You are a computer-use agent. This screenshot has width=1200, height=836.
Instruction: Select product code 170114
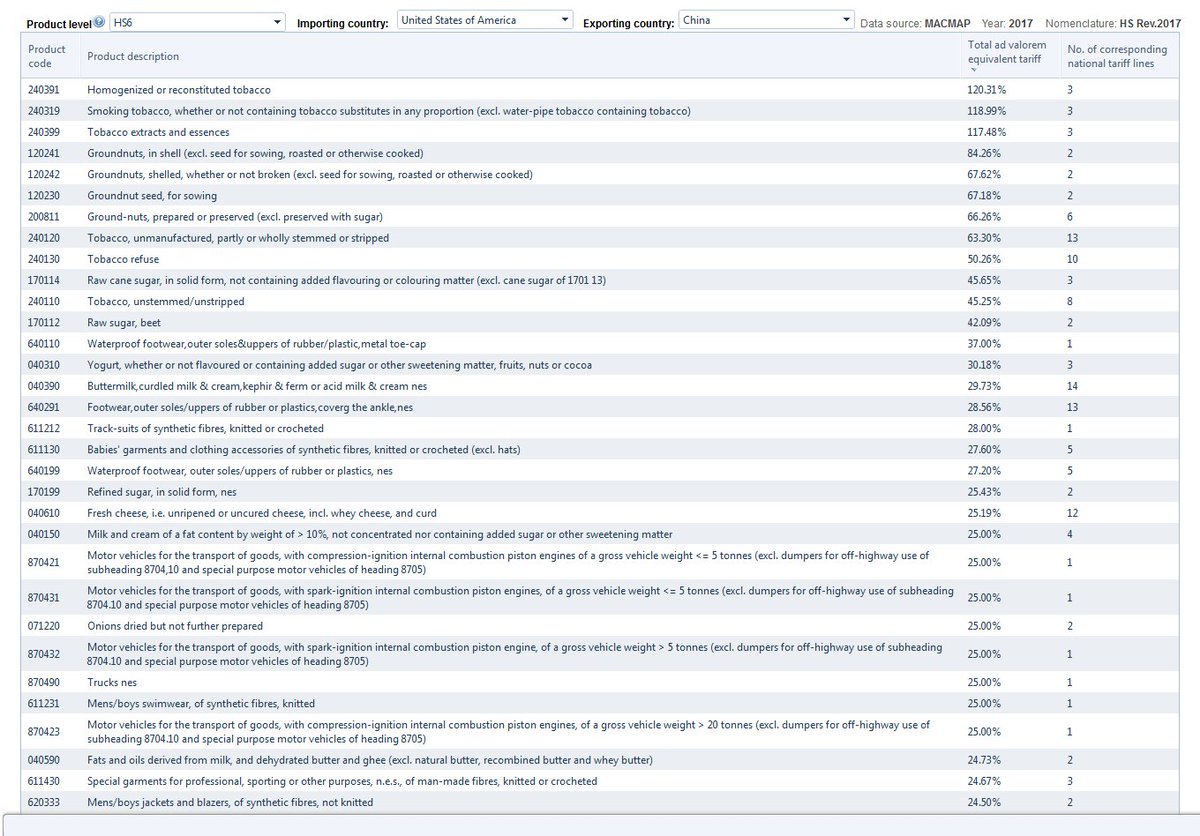coord(44,280)
